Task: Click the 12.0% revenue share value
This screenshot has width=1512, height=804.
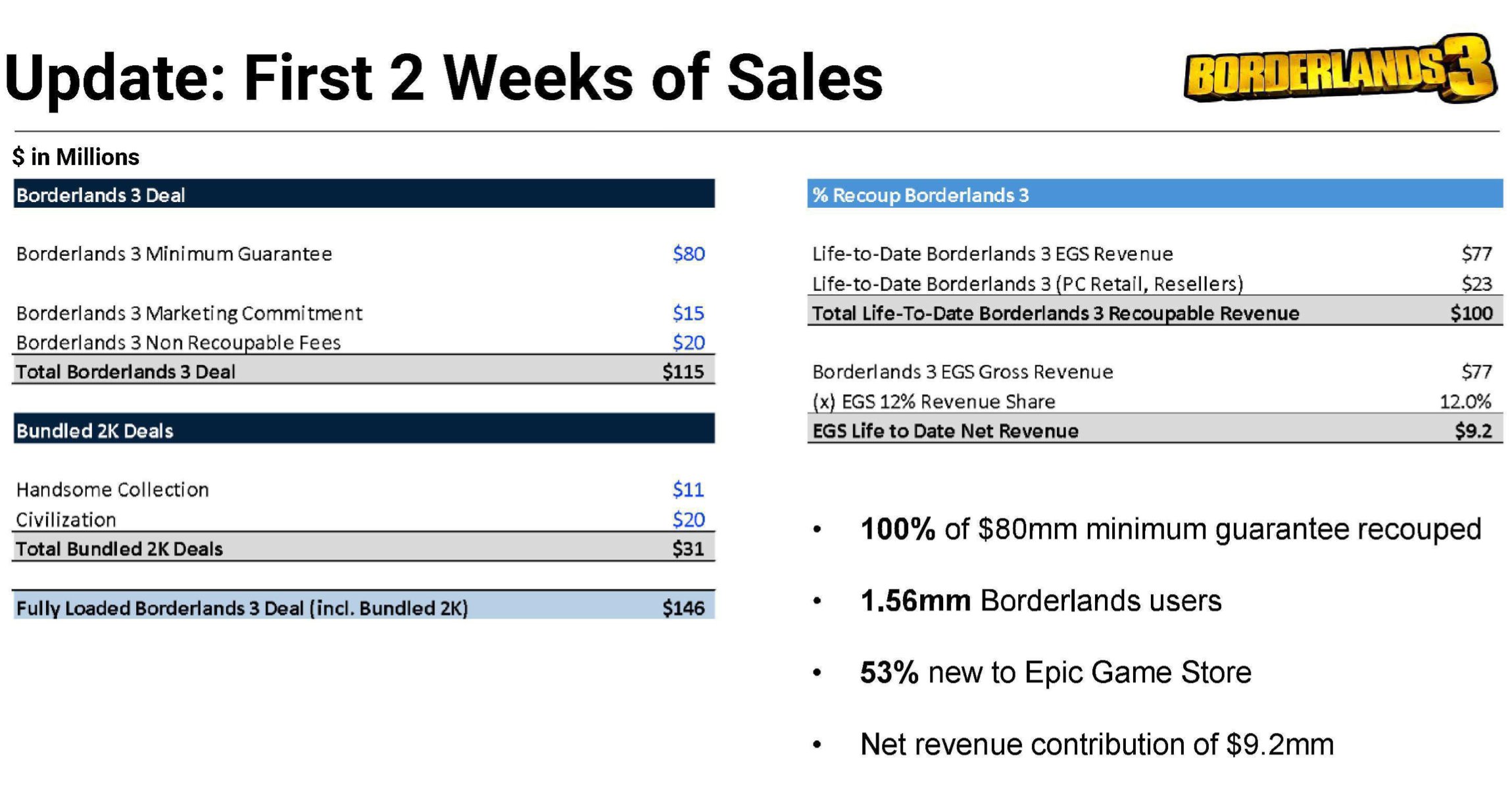Action: pyautogui.click(x=1465, y=401)
